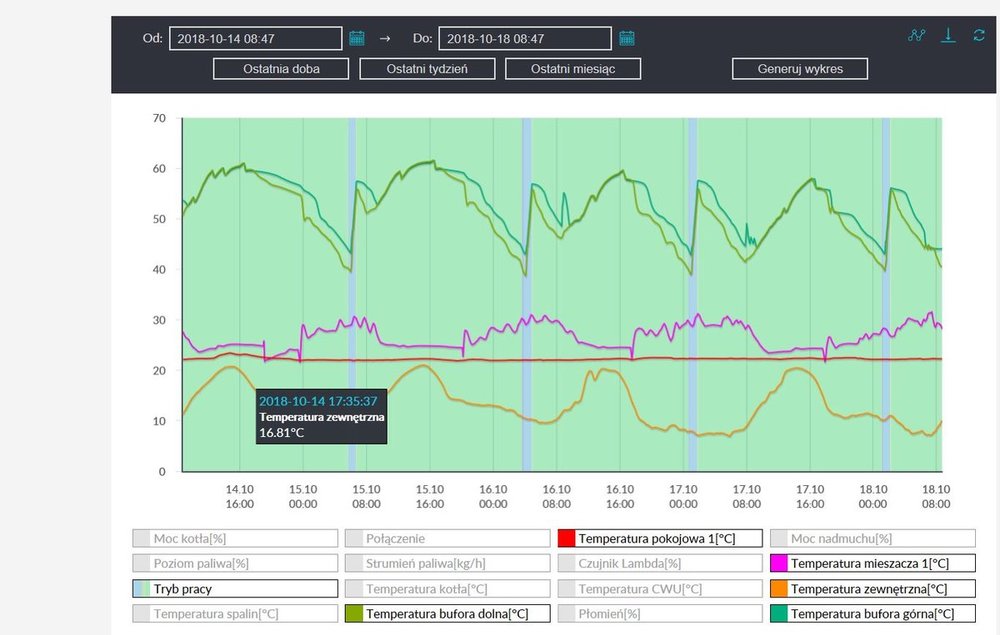Click the download chart data icon
1000x635 pixels.
click(949, 35)
